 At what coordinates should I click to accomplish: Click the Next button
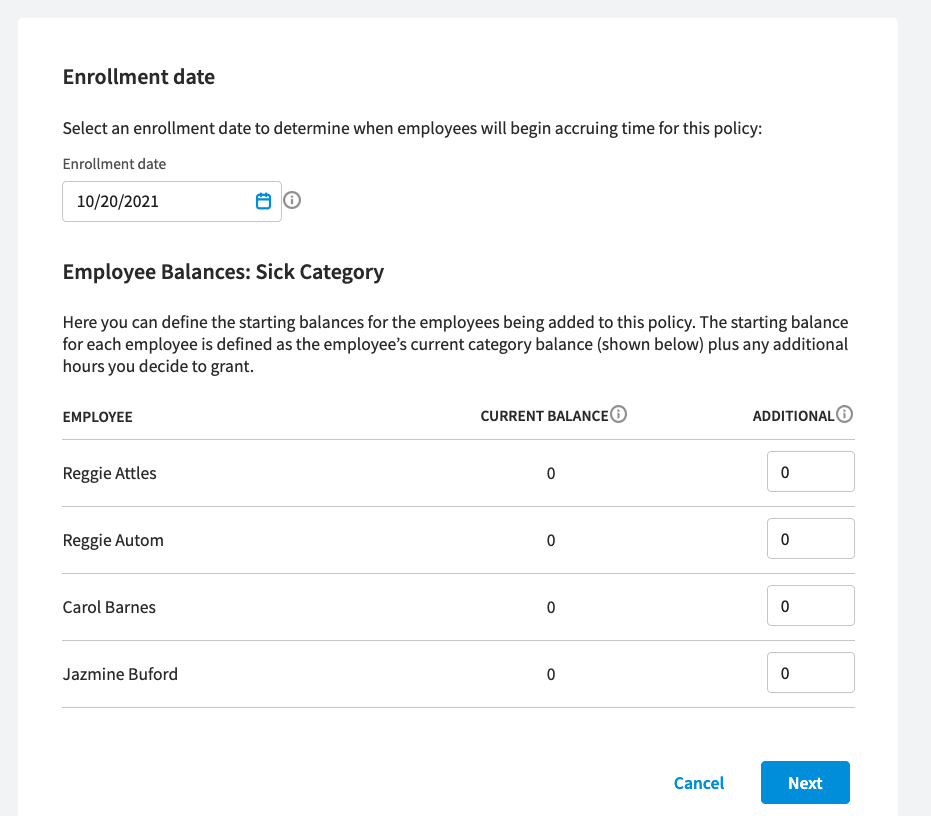805,783
